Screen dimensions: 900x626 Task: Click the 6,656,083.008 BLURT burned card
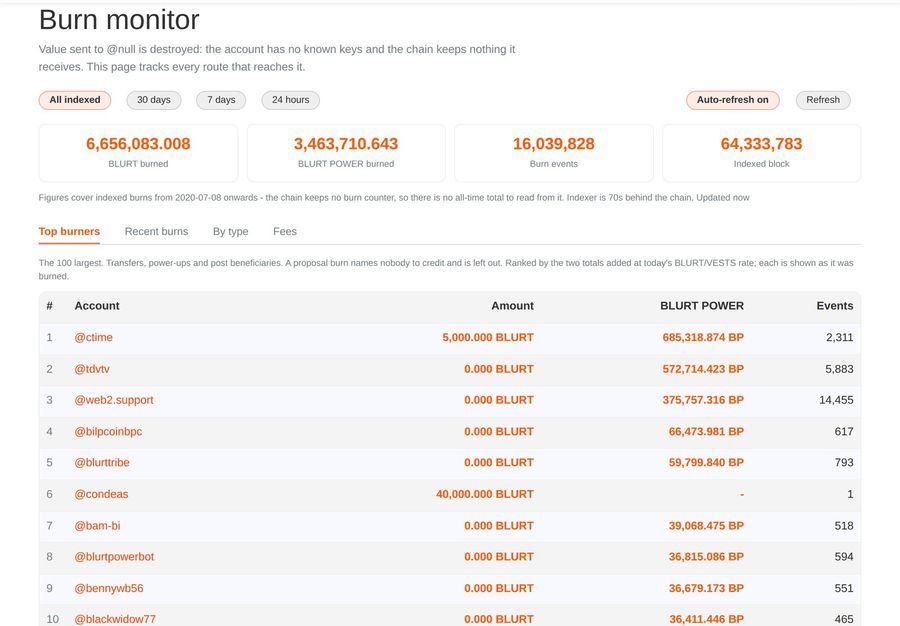[138, 153]
